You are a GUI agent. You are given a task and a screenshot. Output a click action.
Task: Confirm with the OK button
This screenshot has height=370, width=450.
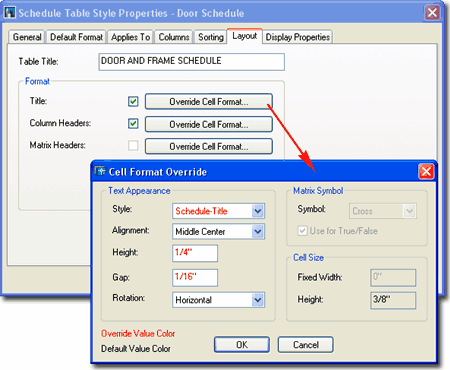pos(242,344)
